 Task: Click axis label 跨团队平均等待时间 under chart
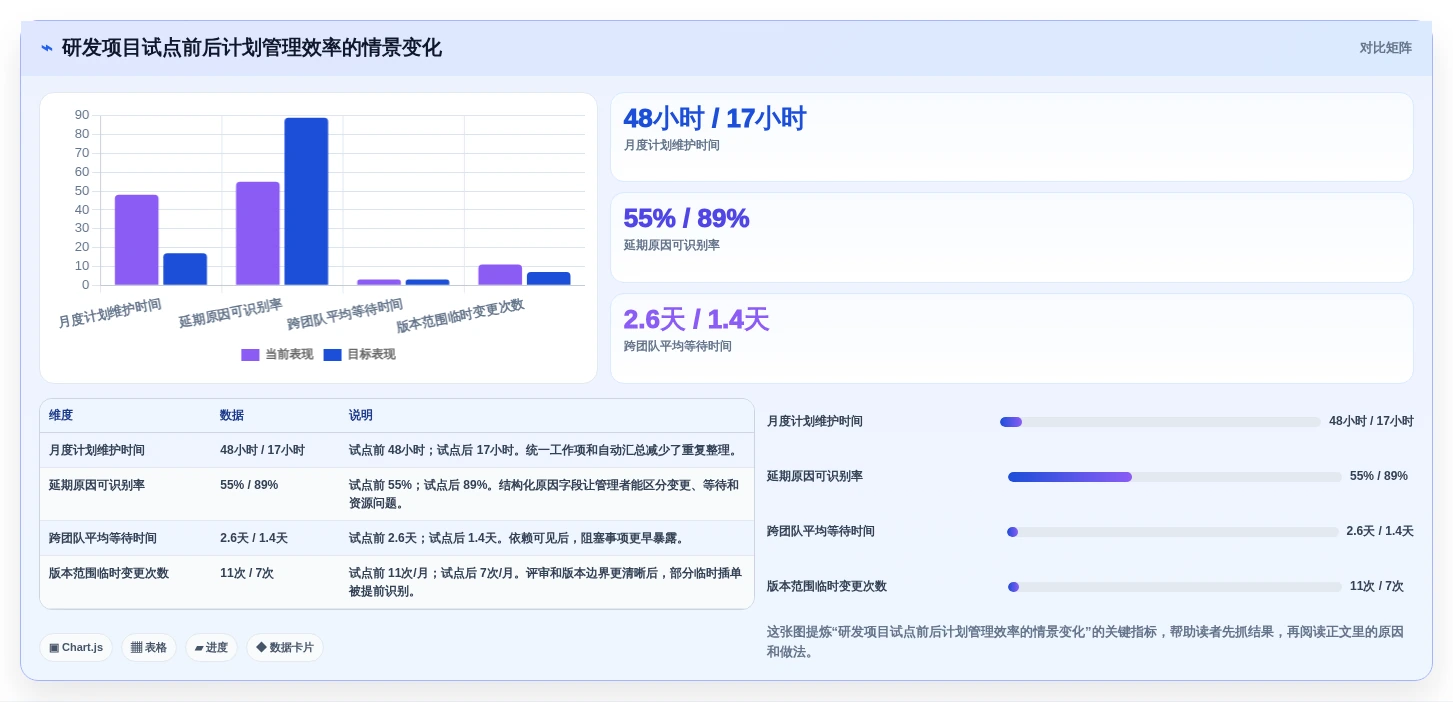point(345,314)
